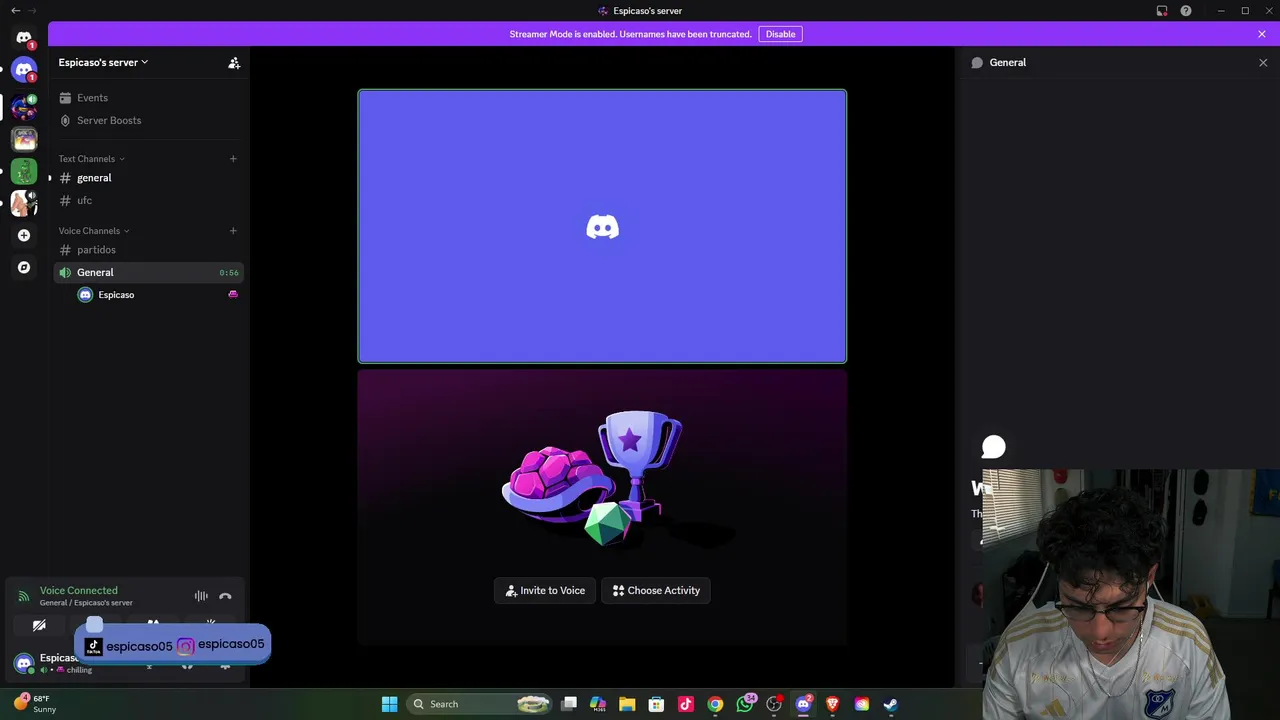This screenshot has width=1280, height=720.
Task: Dismiss the Streamer Mode banner
Action: 1262,34
